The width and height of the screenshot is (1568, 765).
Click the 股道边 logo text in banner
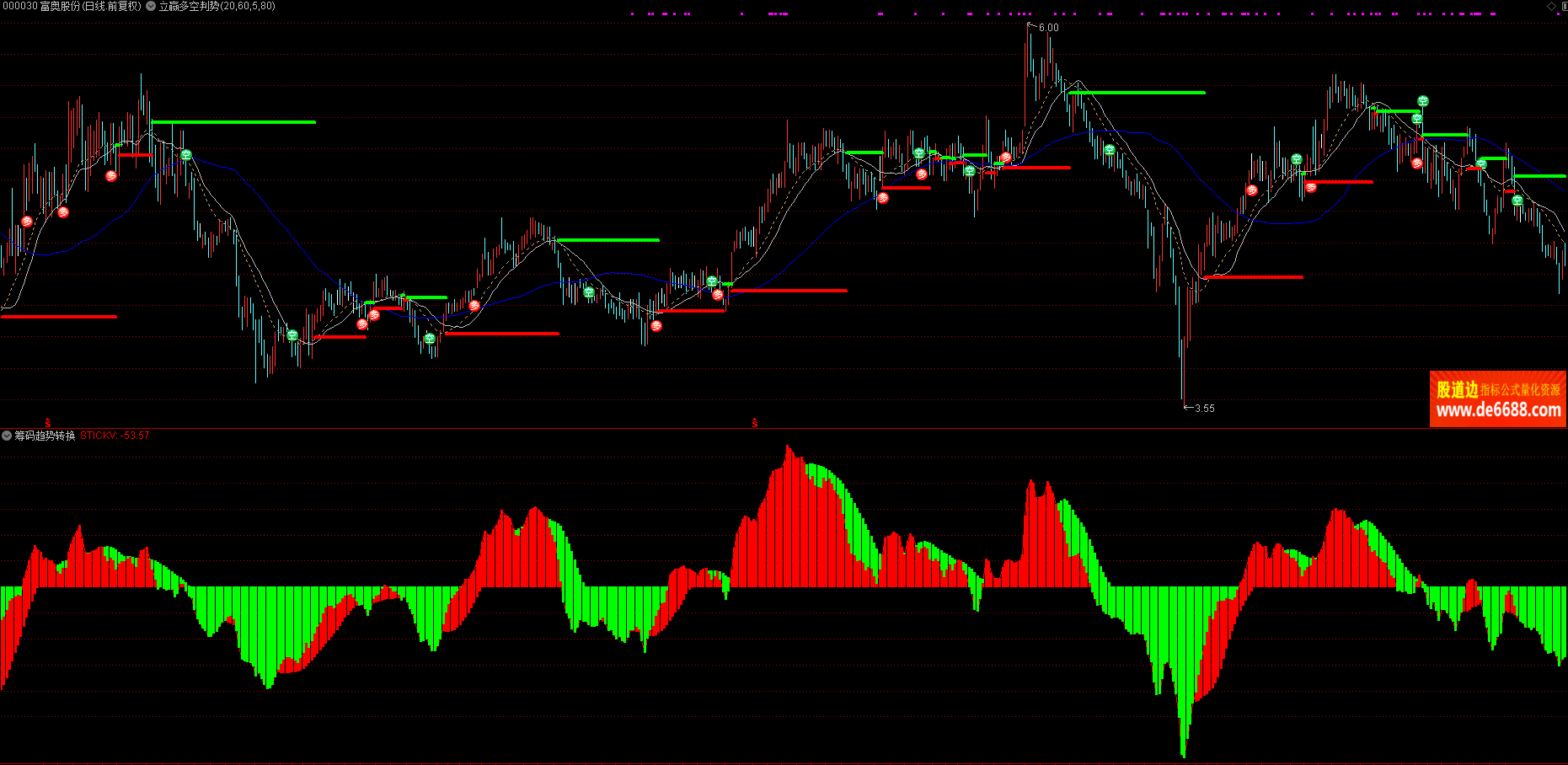click(1457, 389)
